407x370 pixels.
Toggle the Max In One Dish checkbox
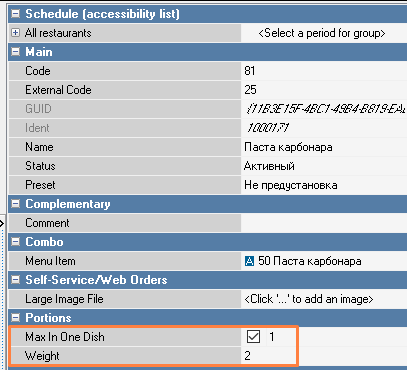click(x=253, y=337)
